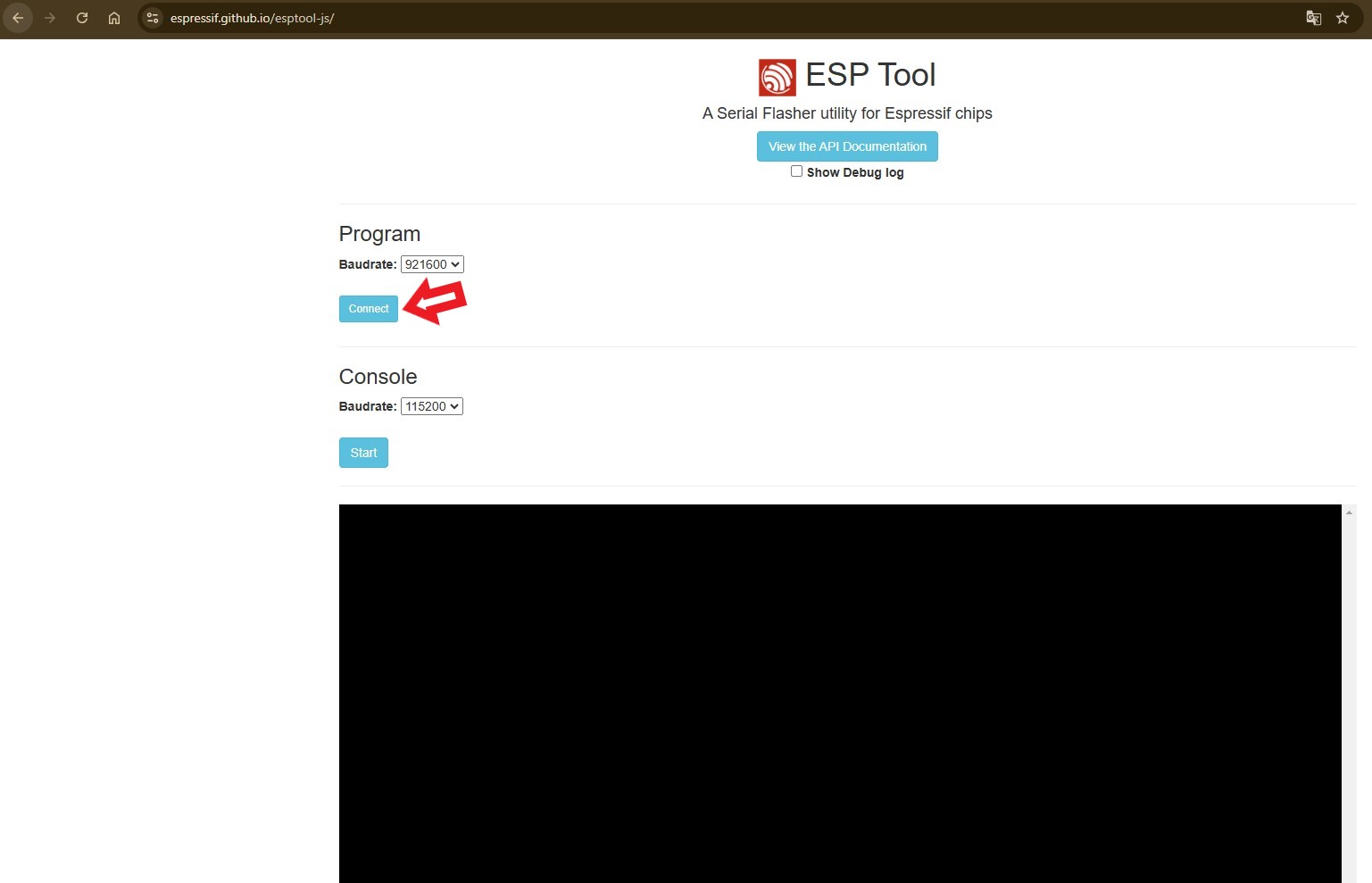Click the 'ESP Tool' page title
Viewport: 1372px width, 883px height.
tap(870, 75)
